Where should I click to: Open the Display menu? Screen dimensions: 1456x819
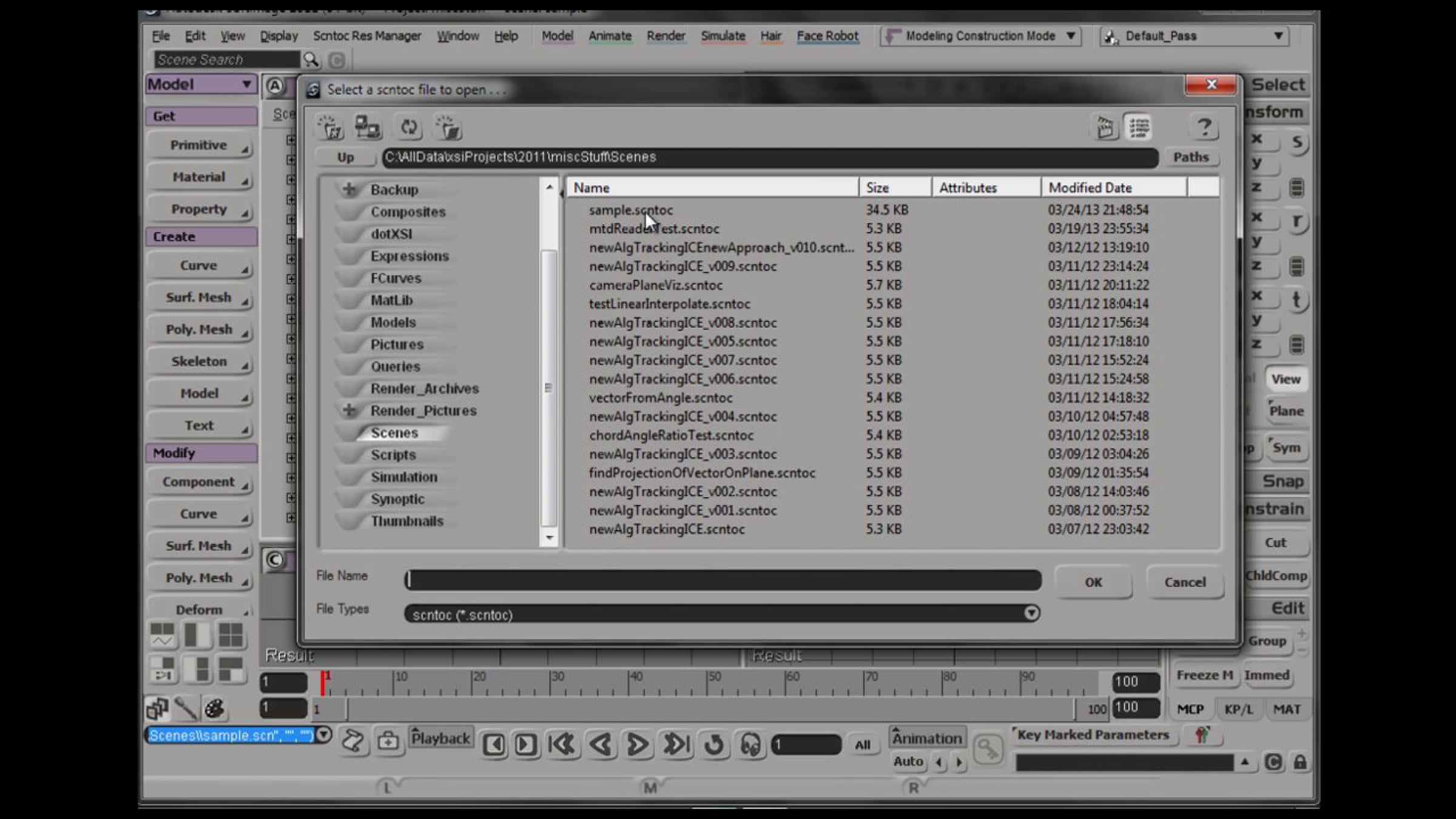(x=279, y=36)
